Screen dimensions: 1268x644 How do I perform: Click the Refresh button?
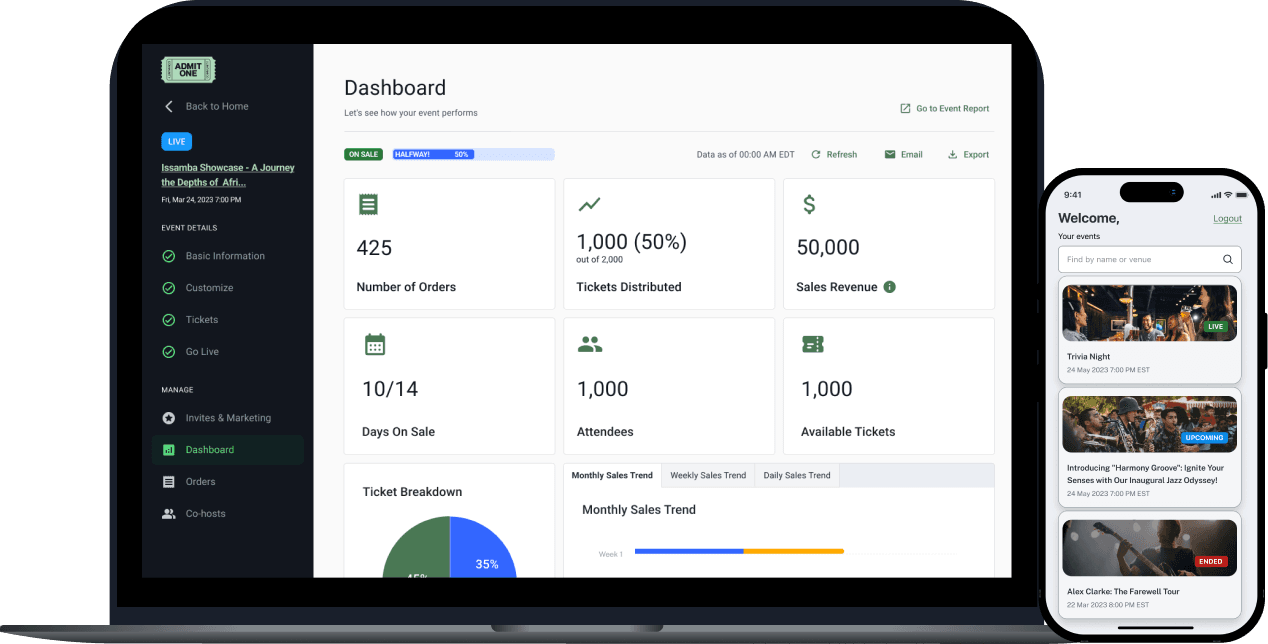click(834, 154)
